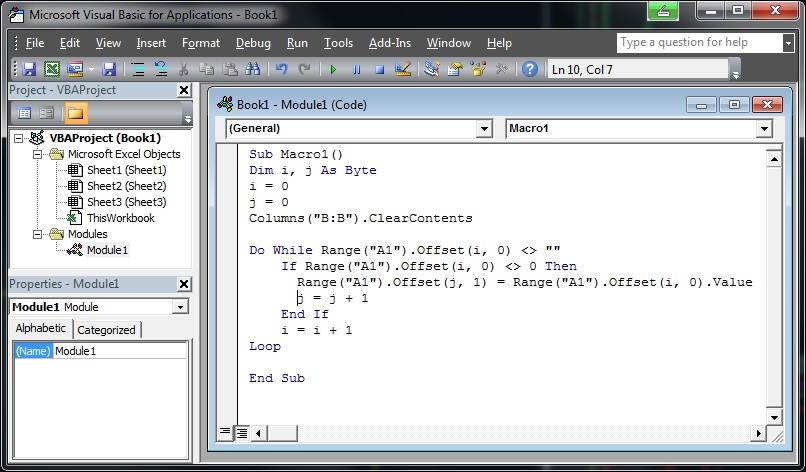
Task: Click the Type a question for help box
Action: pyautogui.click(x=700, y=43)
